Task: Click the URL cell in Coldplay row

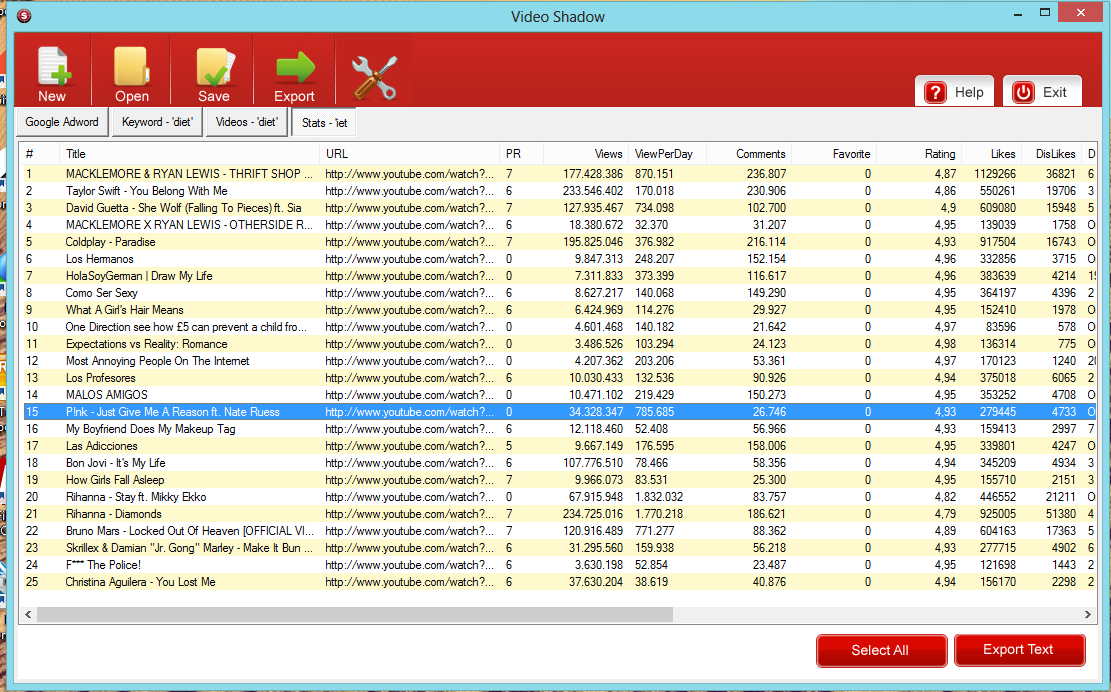Action: coord(410,242)
